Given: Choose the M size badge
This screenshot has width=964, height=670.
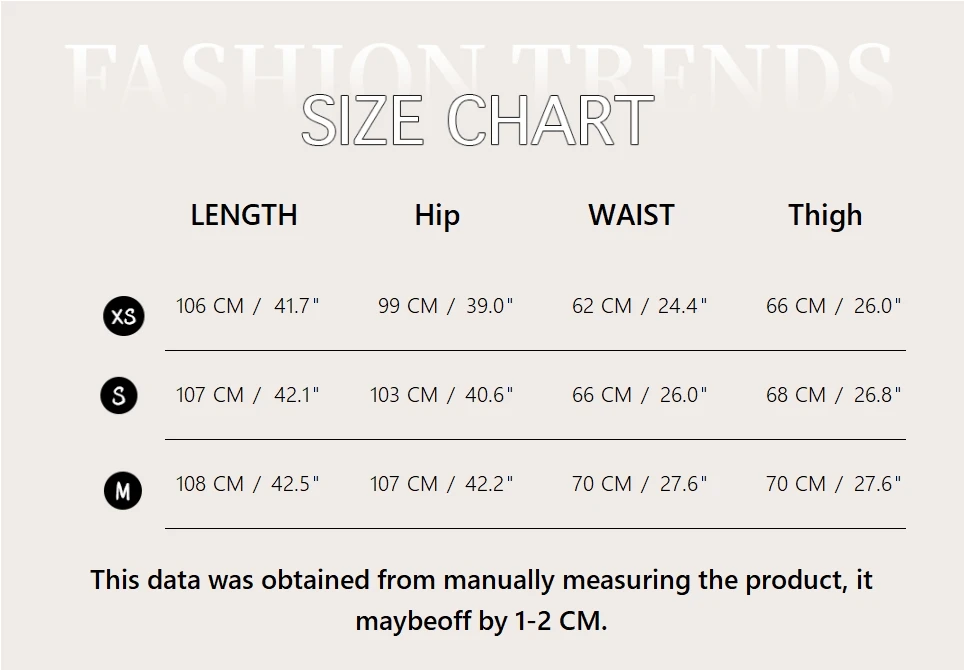Looking at the screenshot, I should point(123,491).
